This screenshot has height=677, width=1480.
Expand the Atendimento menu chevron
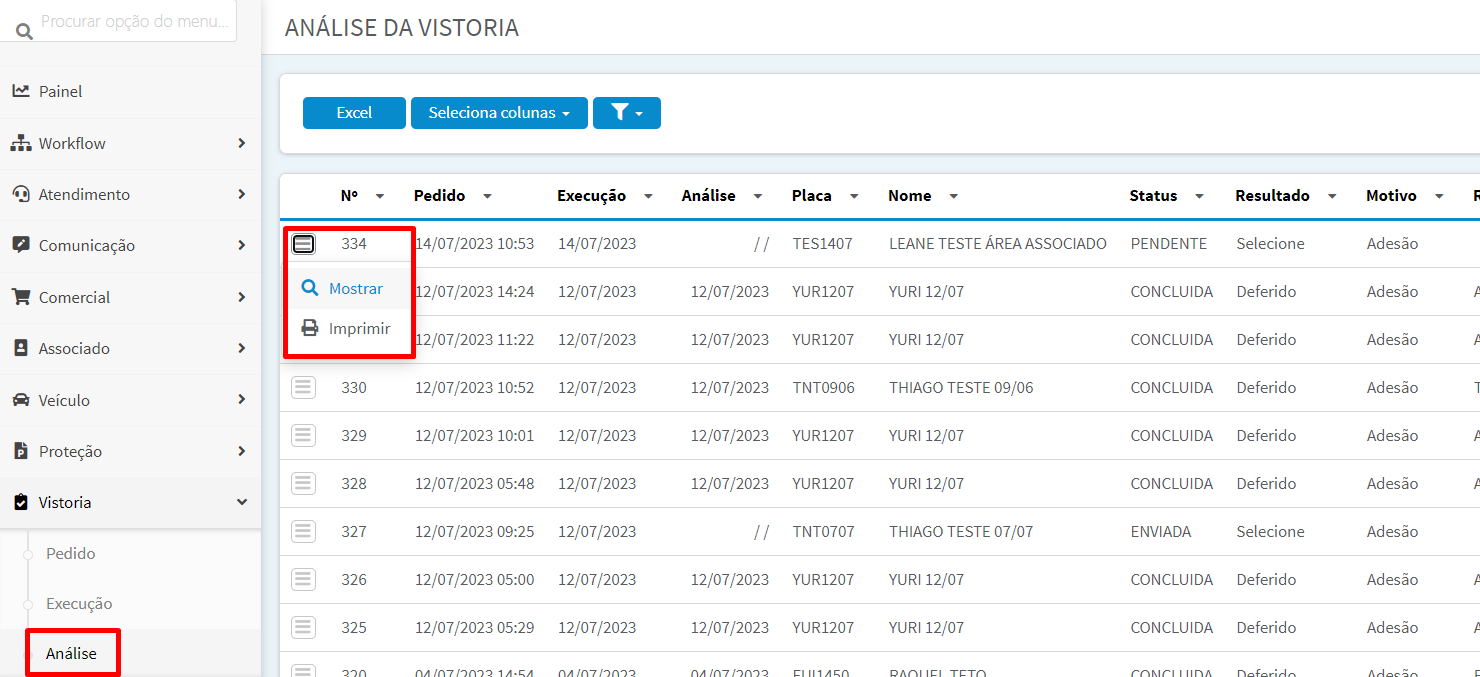242,194
